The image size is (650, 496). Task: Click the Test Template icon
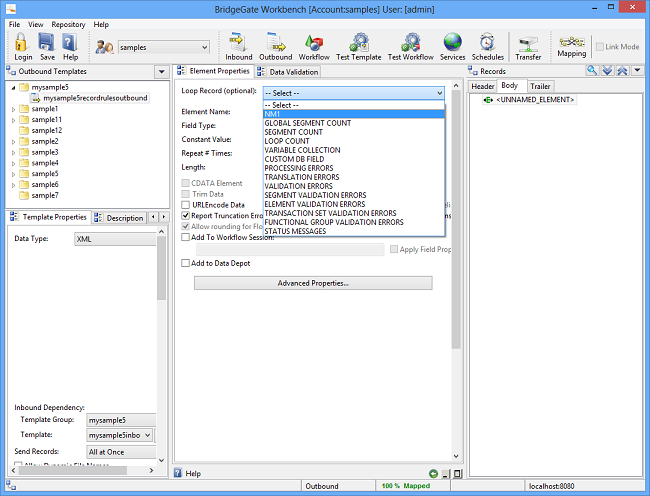(359, 43)
